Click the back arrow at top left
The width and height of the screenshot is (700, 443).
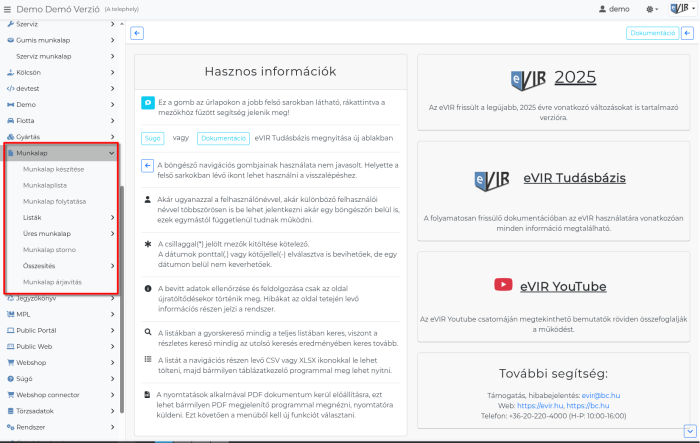[x=137, y=33]
